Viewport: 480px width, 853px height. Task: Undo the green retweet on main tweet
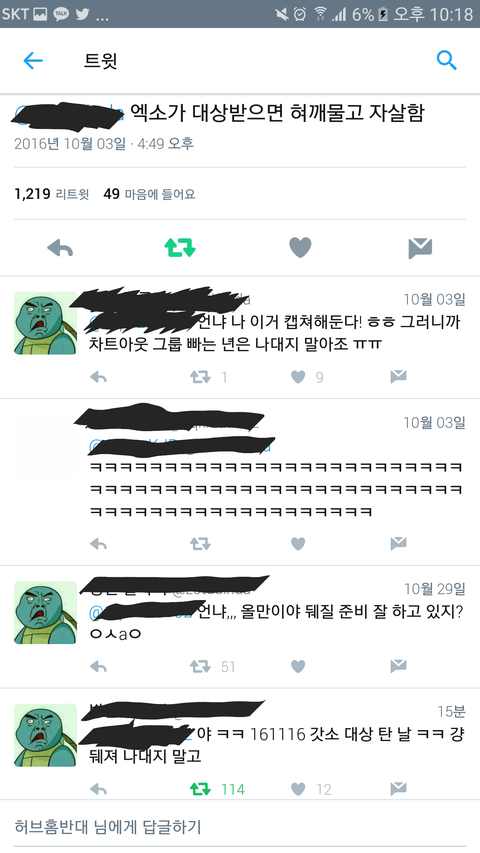180,248
